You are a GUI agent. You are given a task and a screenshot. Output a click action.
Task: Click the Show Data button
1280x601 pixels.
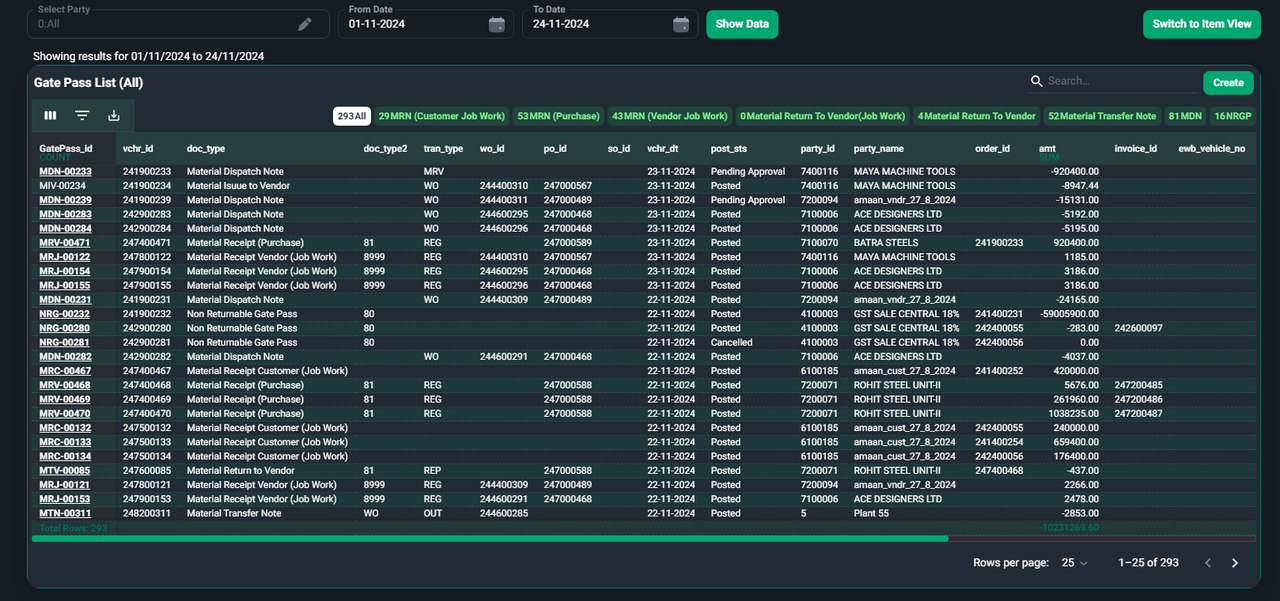coord(742,24)
